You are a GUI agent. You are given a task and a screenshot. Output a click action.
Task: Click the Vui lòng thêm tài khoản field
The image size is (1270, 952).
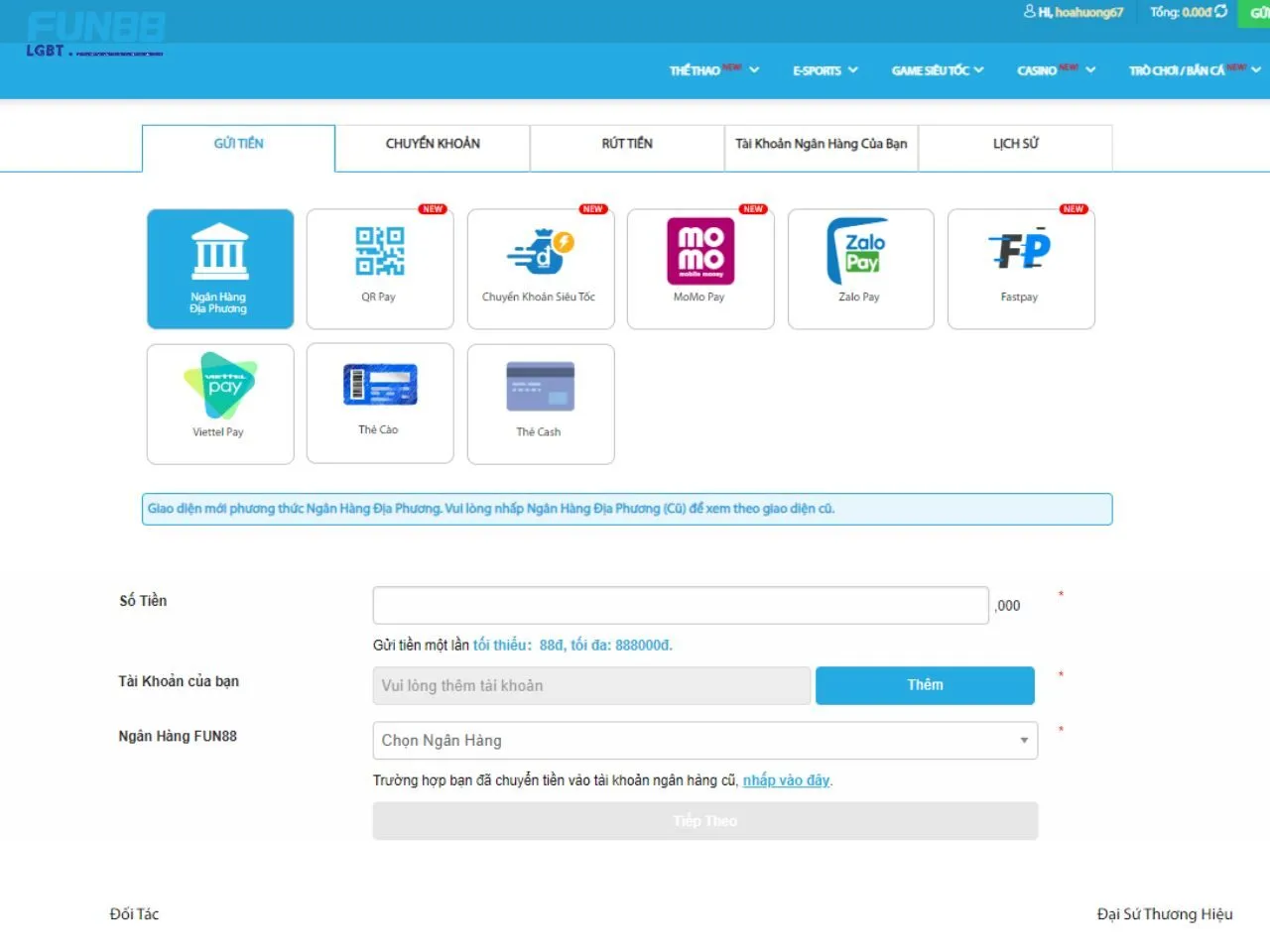tap(592, 685)
